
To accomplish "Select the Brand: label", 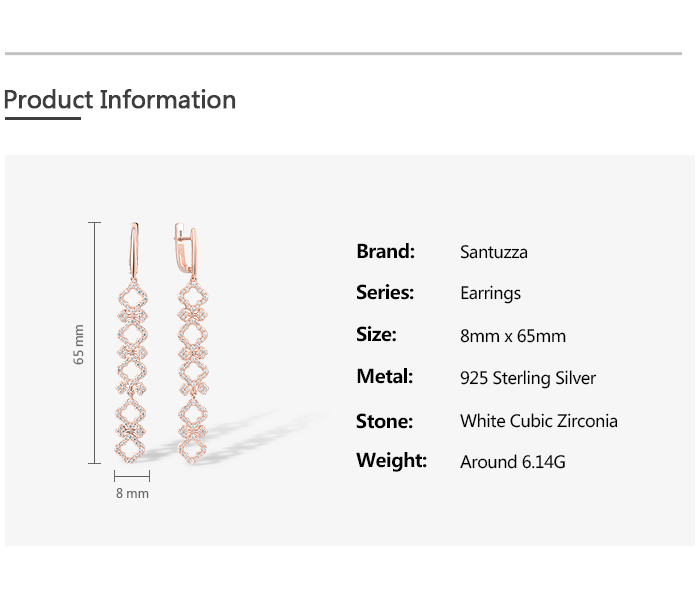I will (385, 251).
